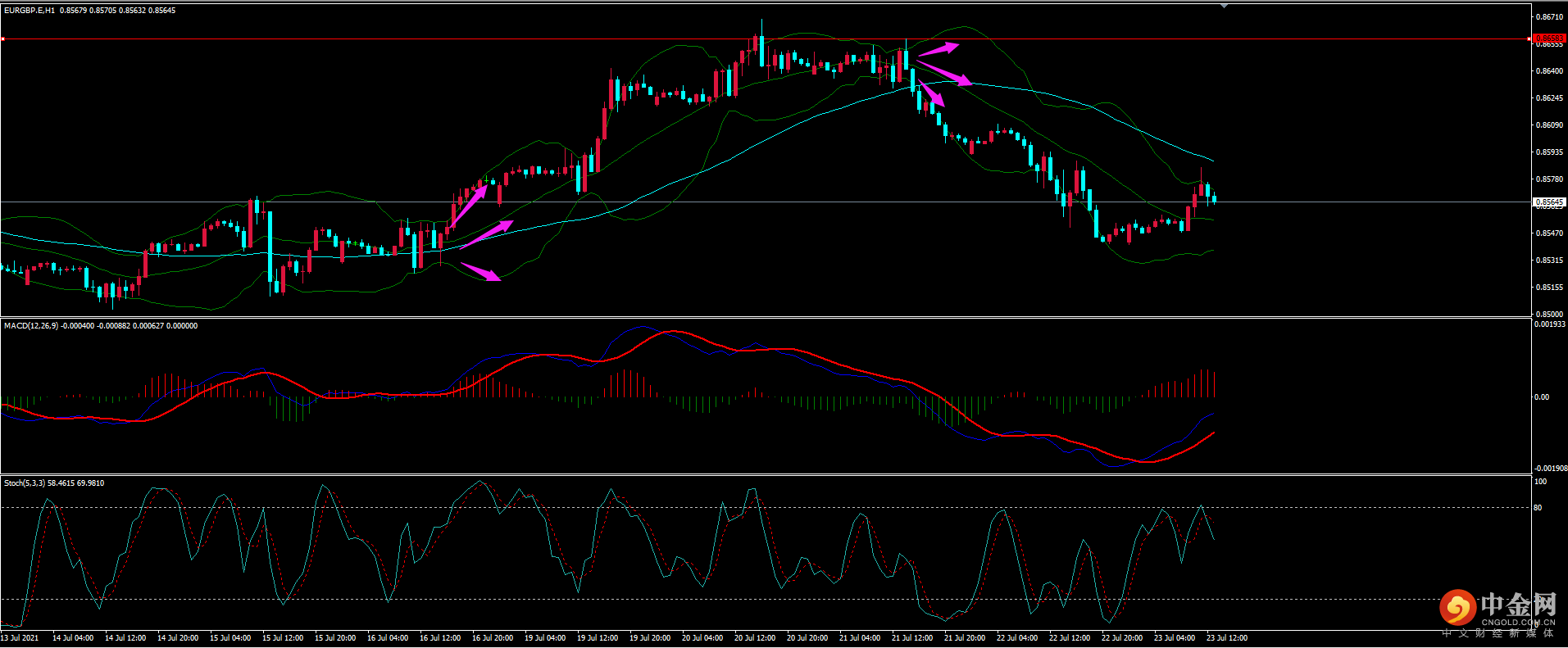
Task: Click the 14 Jul 20:00 time label
Action: [178, 638]
